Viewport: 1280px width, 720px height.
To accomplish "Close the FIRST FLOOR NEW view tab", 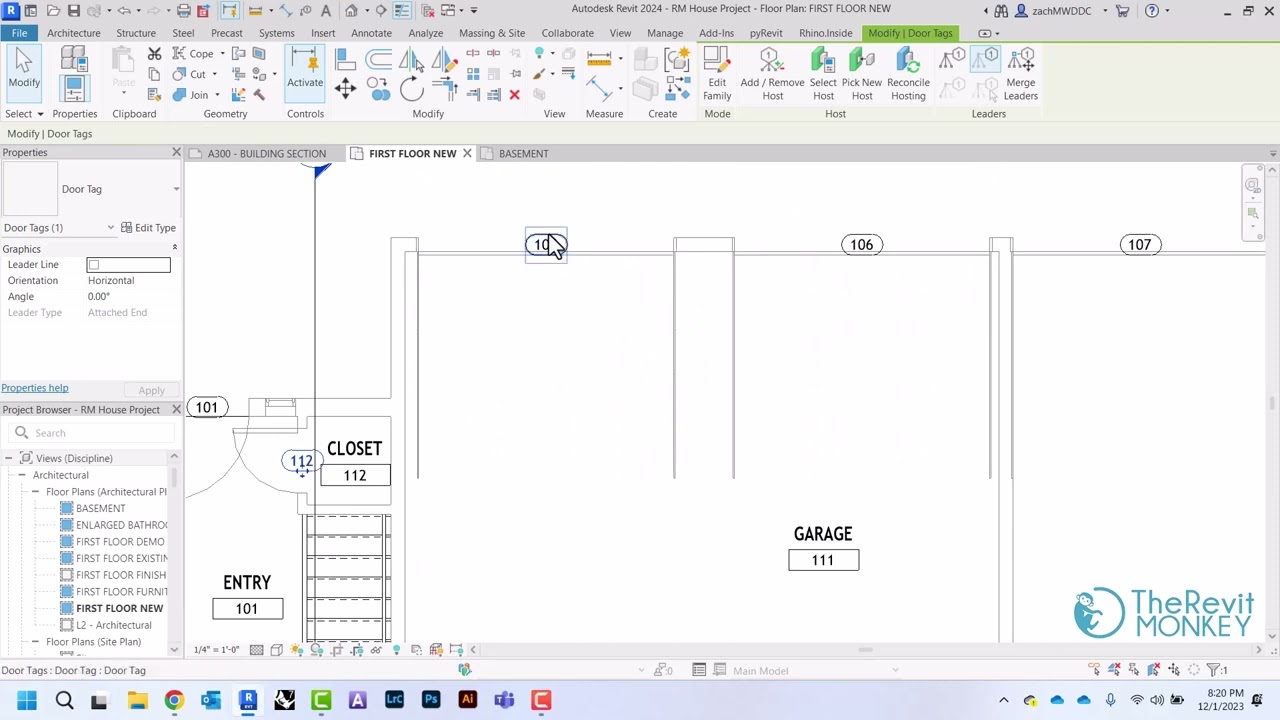I will tap(467, 154).
